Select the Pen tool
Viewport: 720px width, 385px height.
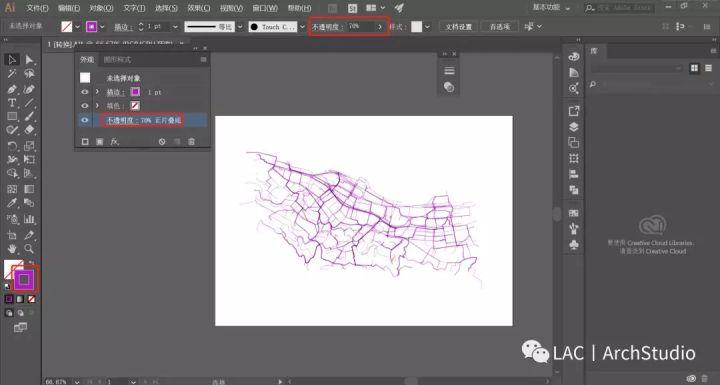coord(12,89)
